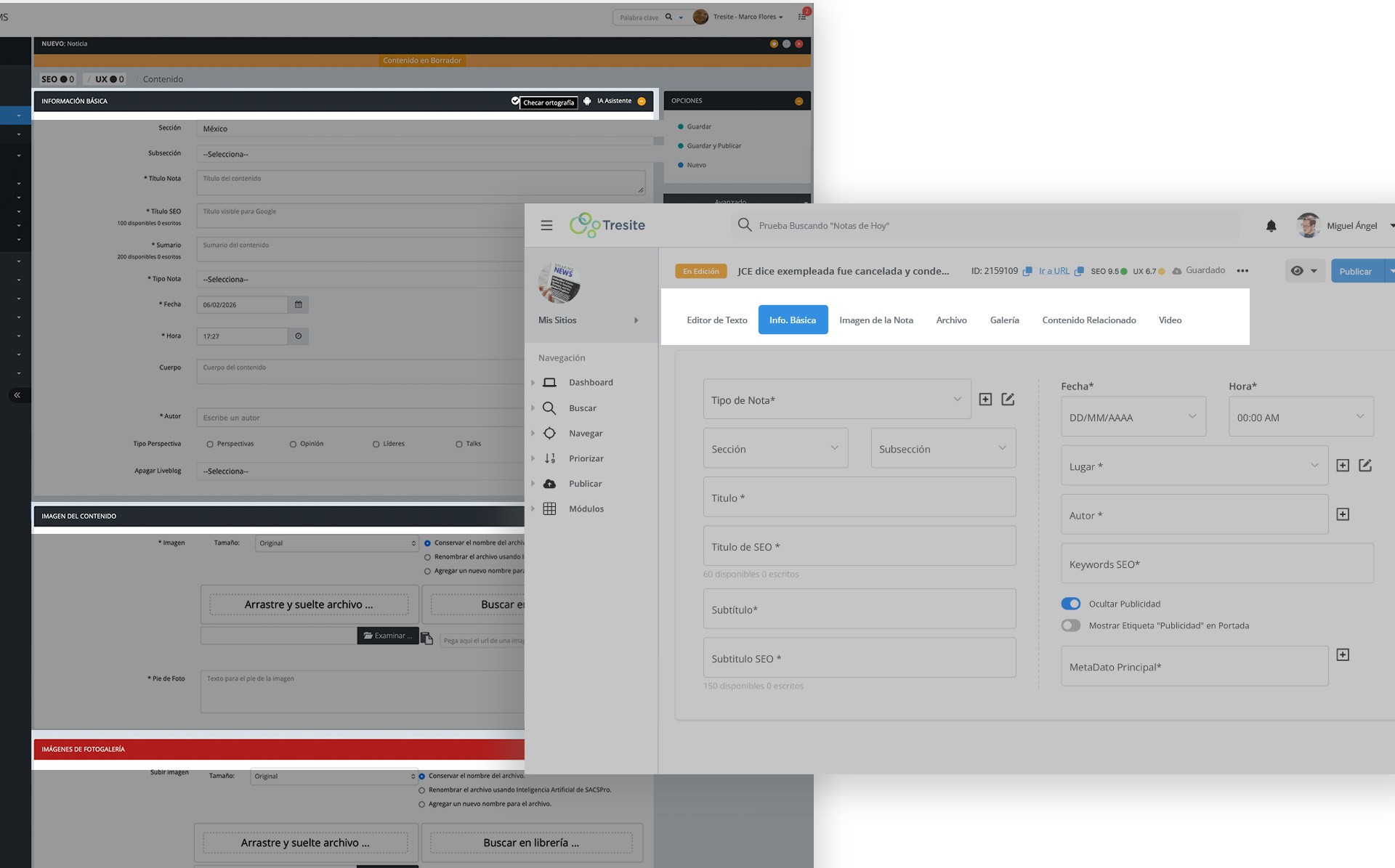
Task: Open the Subsección dropdown
Action: click(x=943, y=448)
